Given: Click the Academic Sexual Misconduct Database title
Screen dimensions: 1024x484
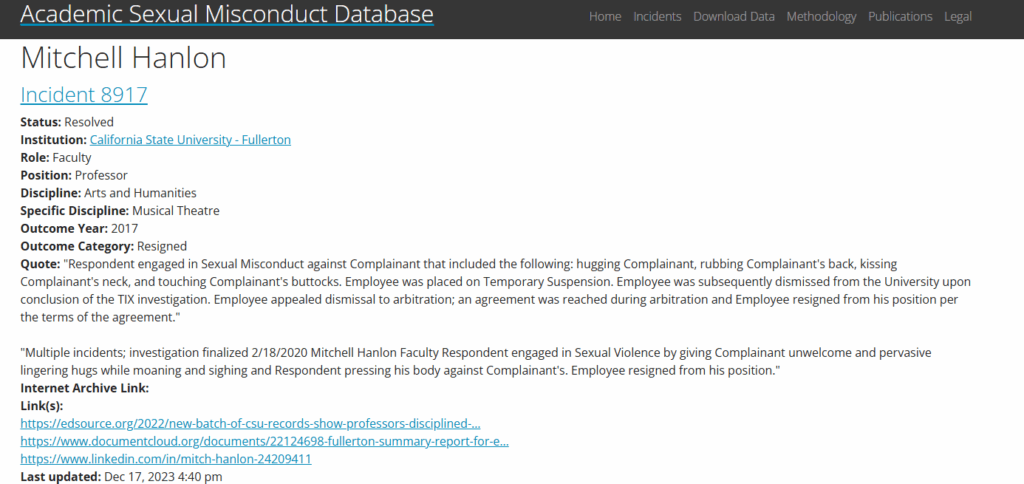Looking at the screenshot, I should tap(227, 13).
